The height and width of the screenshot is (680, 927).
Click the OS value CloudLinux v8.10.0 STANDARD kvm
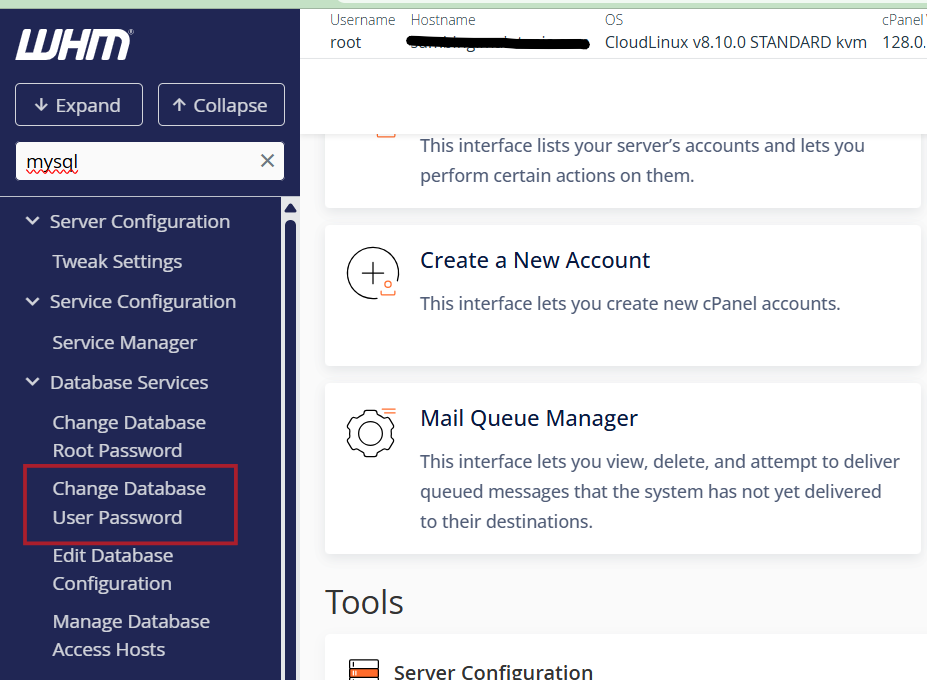735,43
